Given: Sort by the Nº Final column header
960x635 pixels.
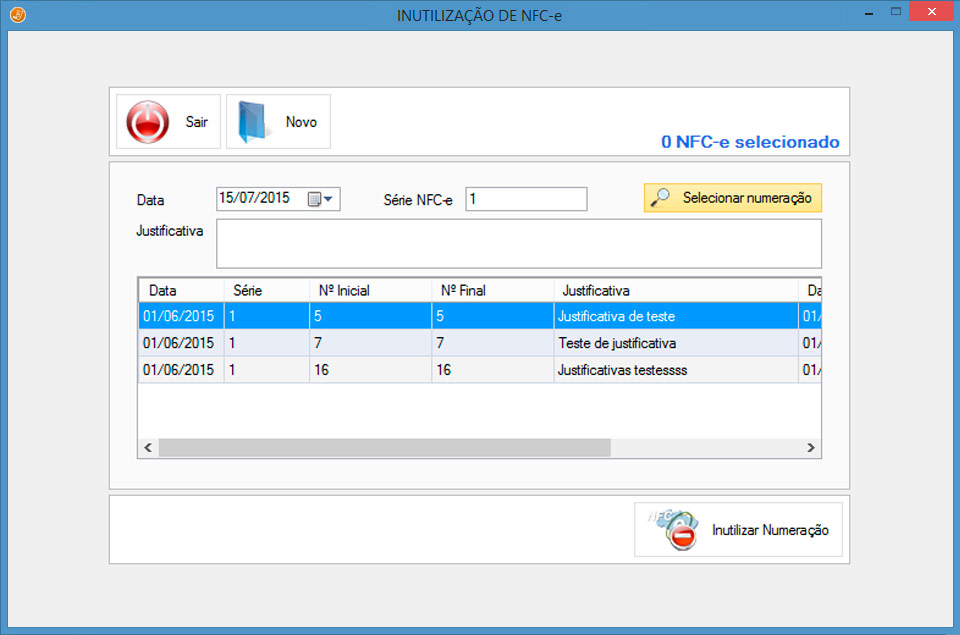Looking at the screenshot, I should coord(493,290).
